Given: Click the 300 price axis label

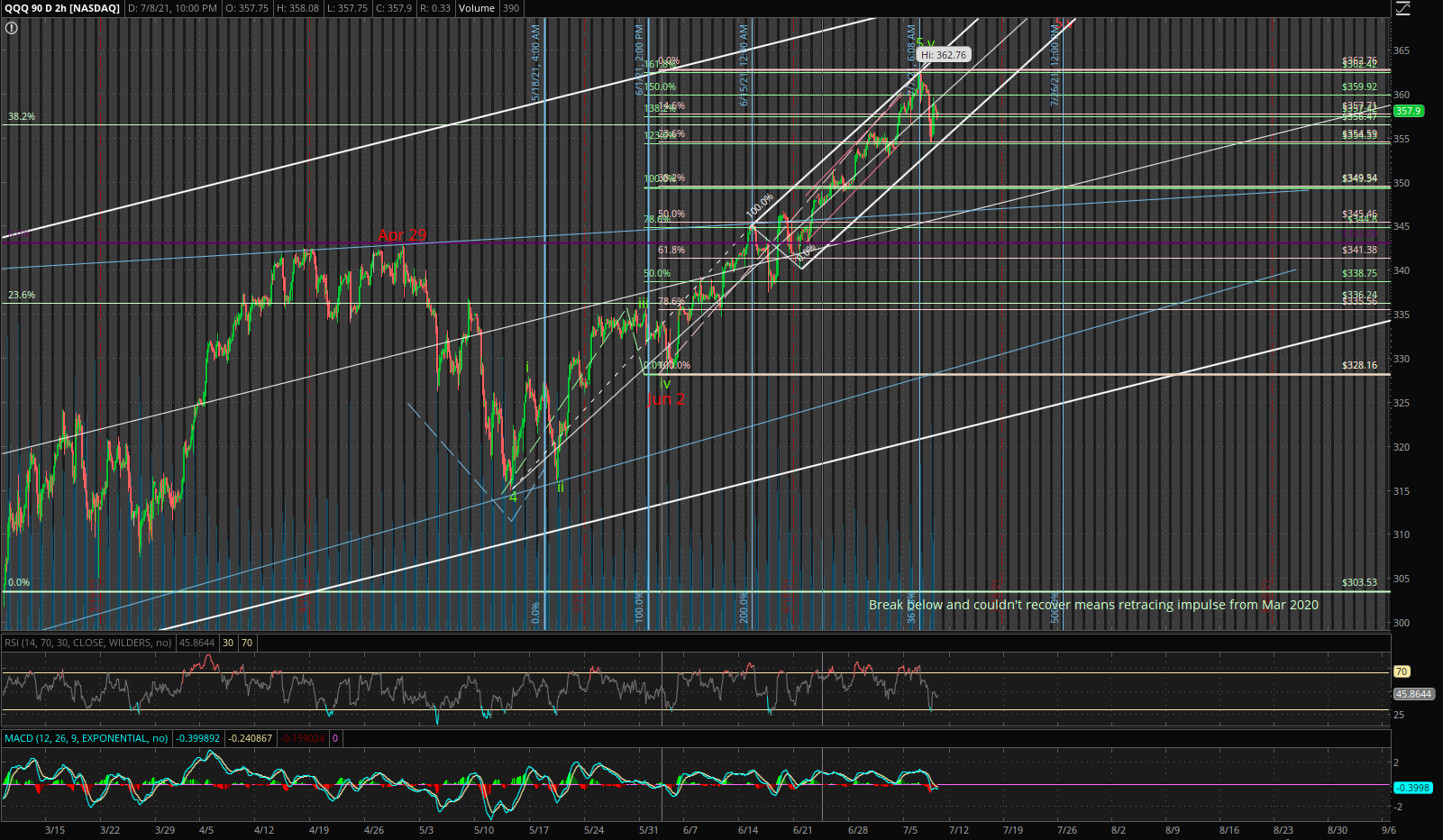Looking at the screenshot, I should coord(1402,623).
